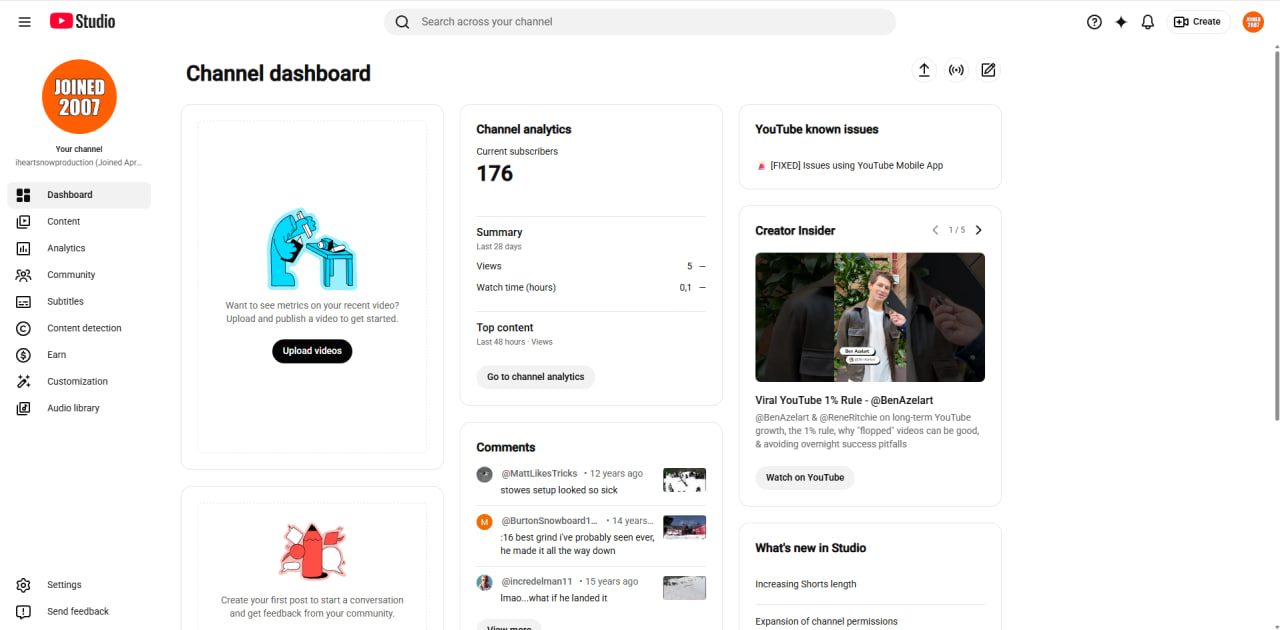Click the Content icon in the sidebar

pos(24,222)
